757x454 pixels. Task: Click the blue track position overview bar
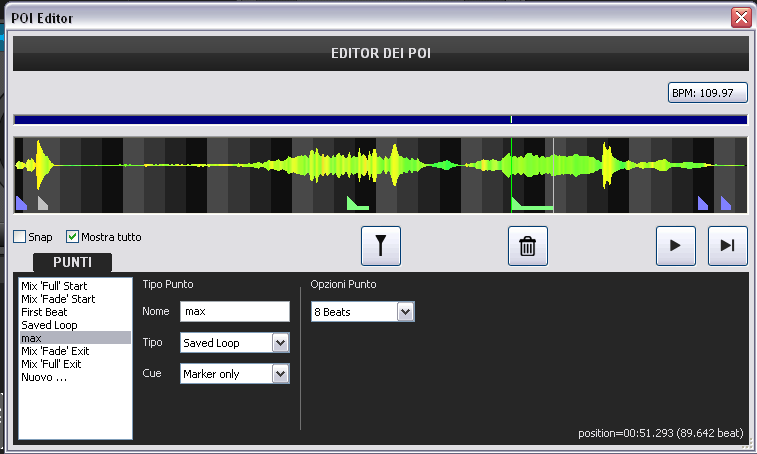point(380,120)
